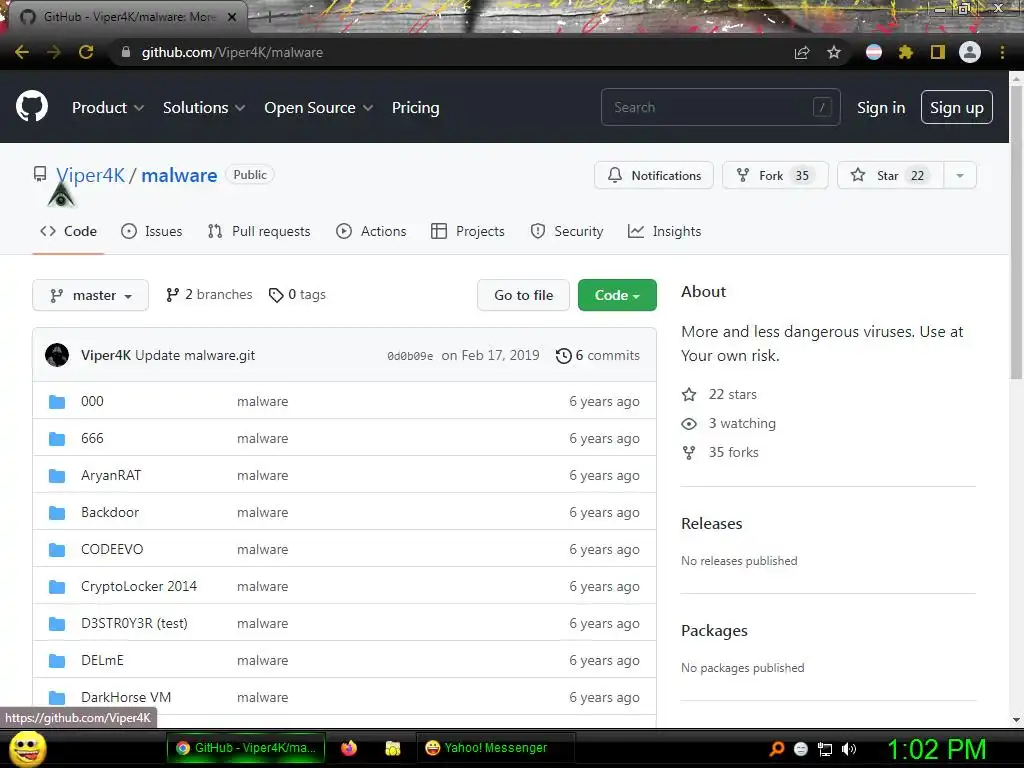Expand the Open Source menu
The image size is (1024, 768).
[x=319, y=108]
